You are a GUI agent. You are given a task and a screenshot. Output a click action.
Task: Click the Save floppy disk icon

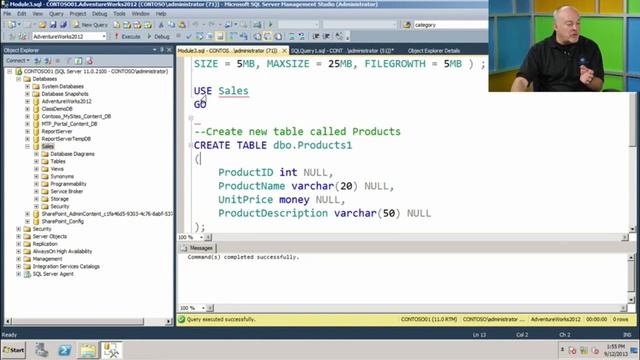[53, 25]
